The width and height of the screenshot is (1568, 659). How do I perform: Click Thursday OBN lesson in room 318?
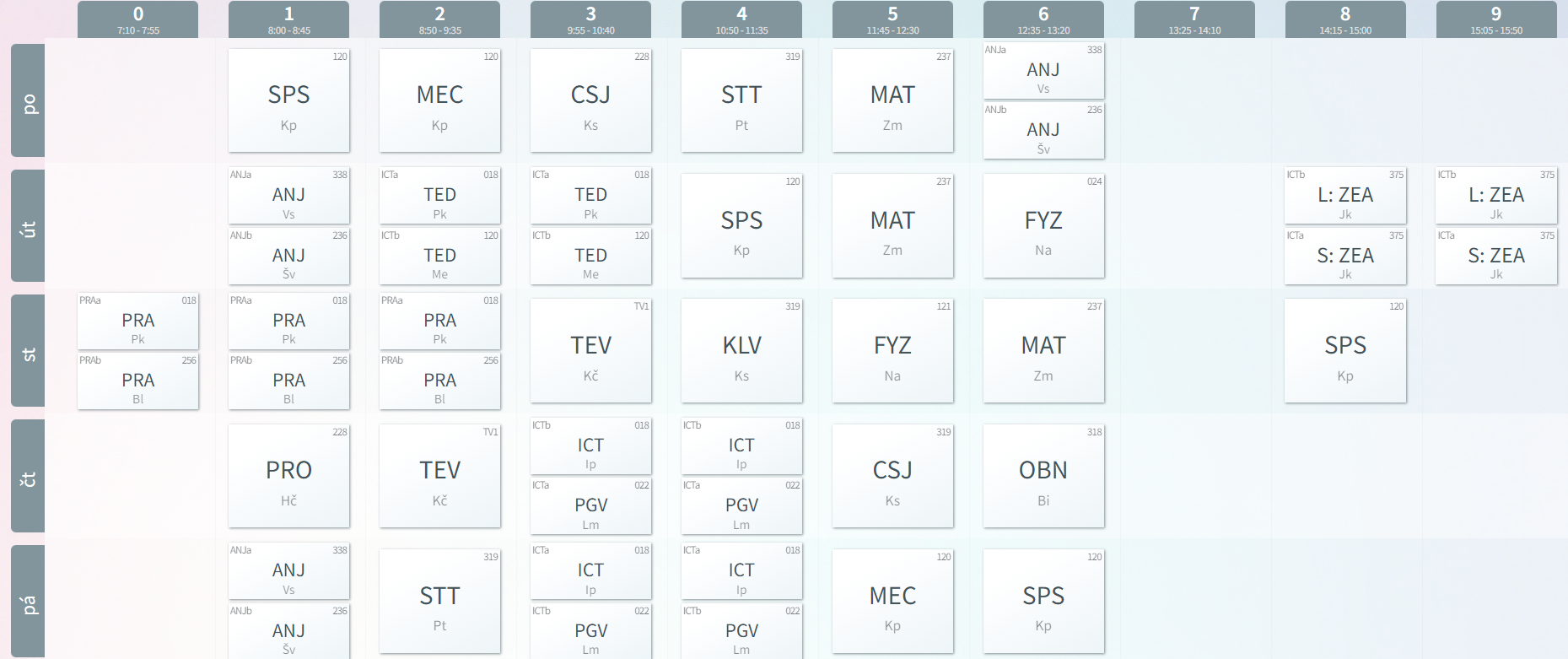pyautogui.click(x=1043, y=476)
